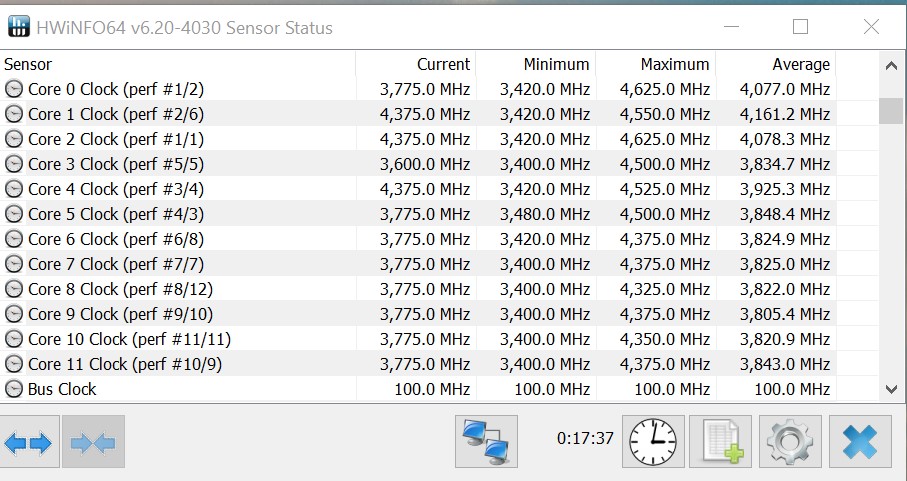
Task: Click the clock icon beside Core 4 Clock
Action: (x=14, y=189)
